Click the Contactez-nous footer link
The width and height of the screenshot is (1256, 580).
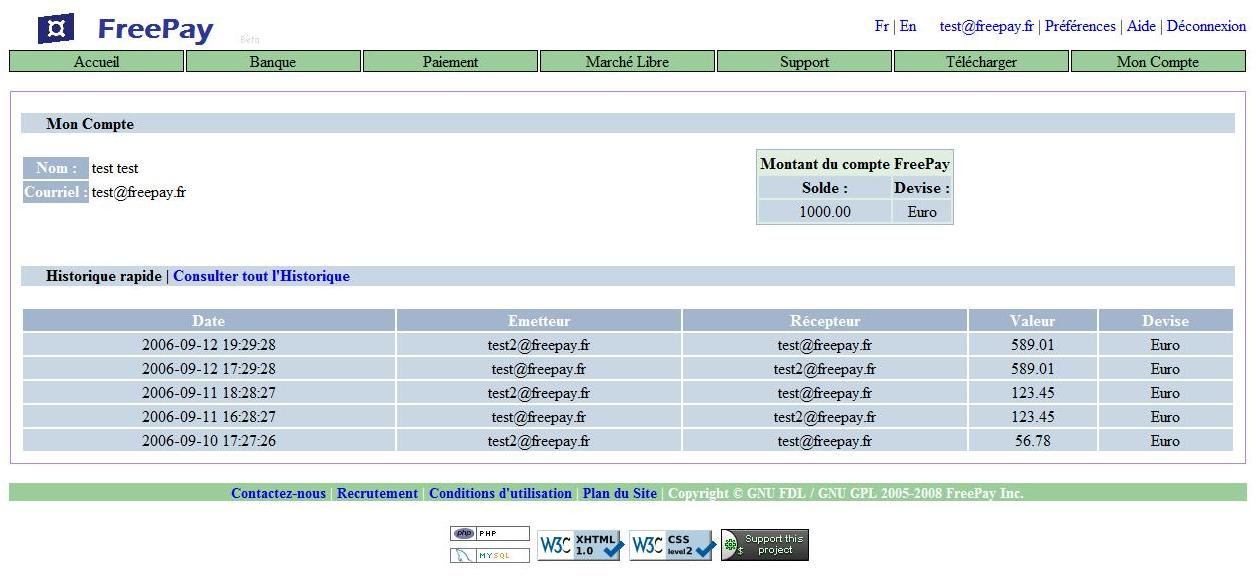click(278, 493)
